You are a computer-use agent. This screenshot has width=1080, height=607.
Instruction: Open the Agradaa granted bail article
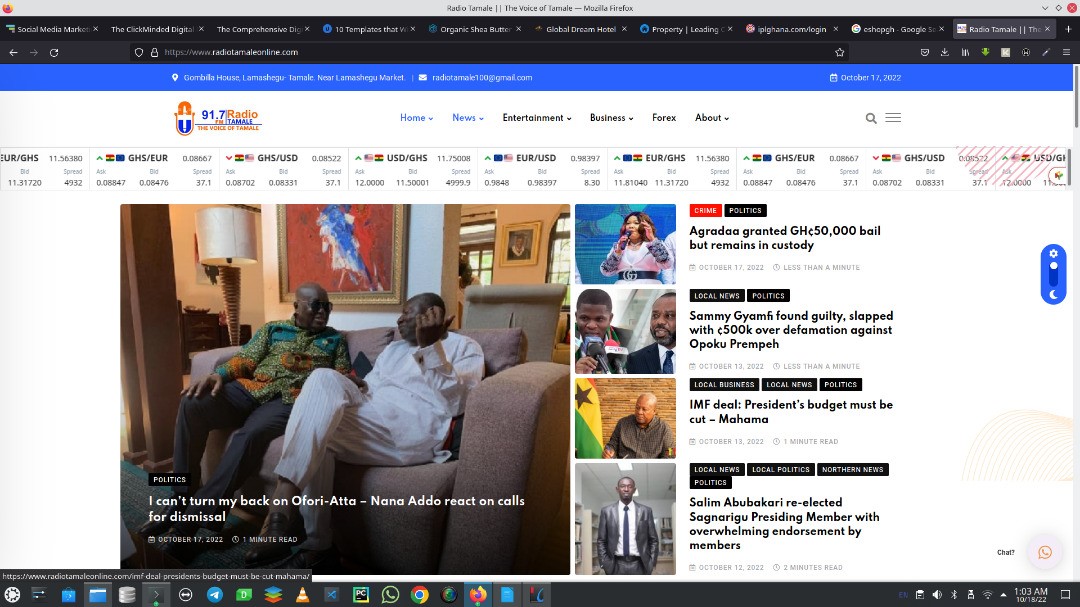784,237
